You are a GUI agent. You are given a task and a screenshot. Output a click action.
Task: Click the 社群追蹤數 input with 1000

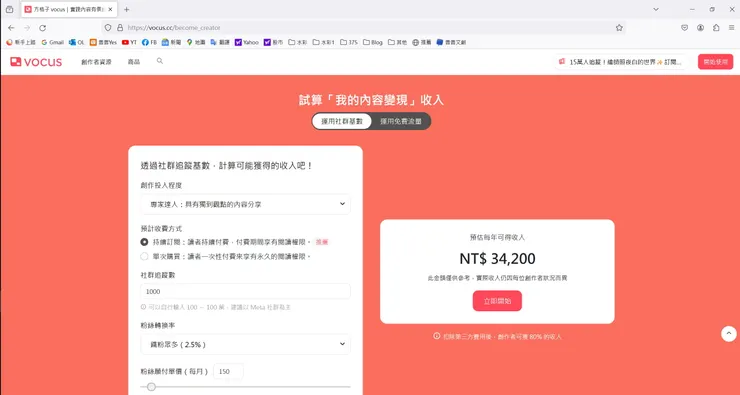click(245, 291)
